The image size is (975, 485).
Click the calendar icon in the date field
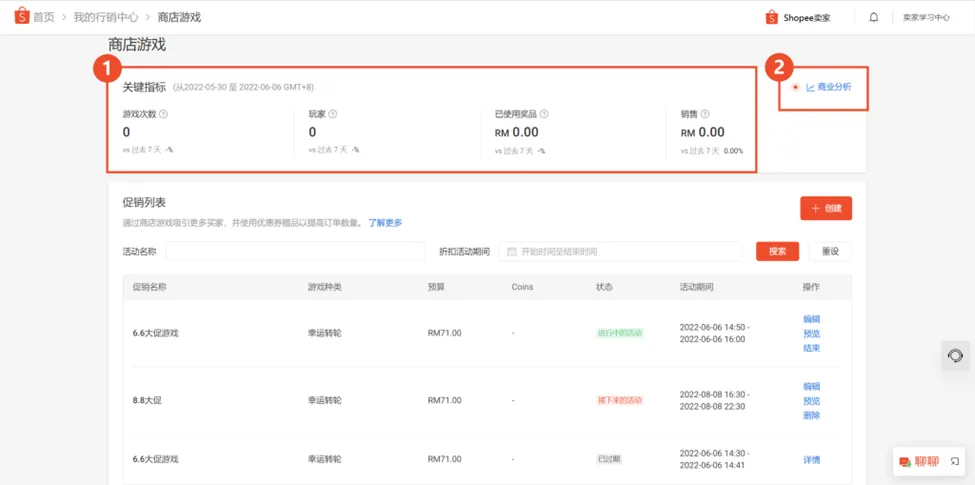click(512, 252)
